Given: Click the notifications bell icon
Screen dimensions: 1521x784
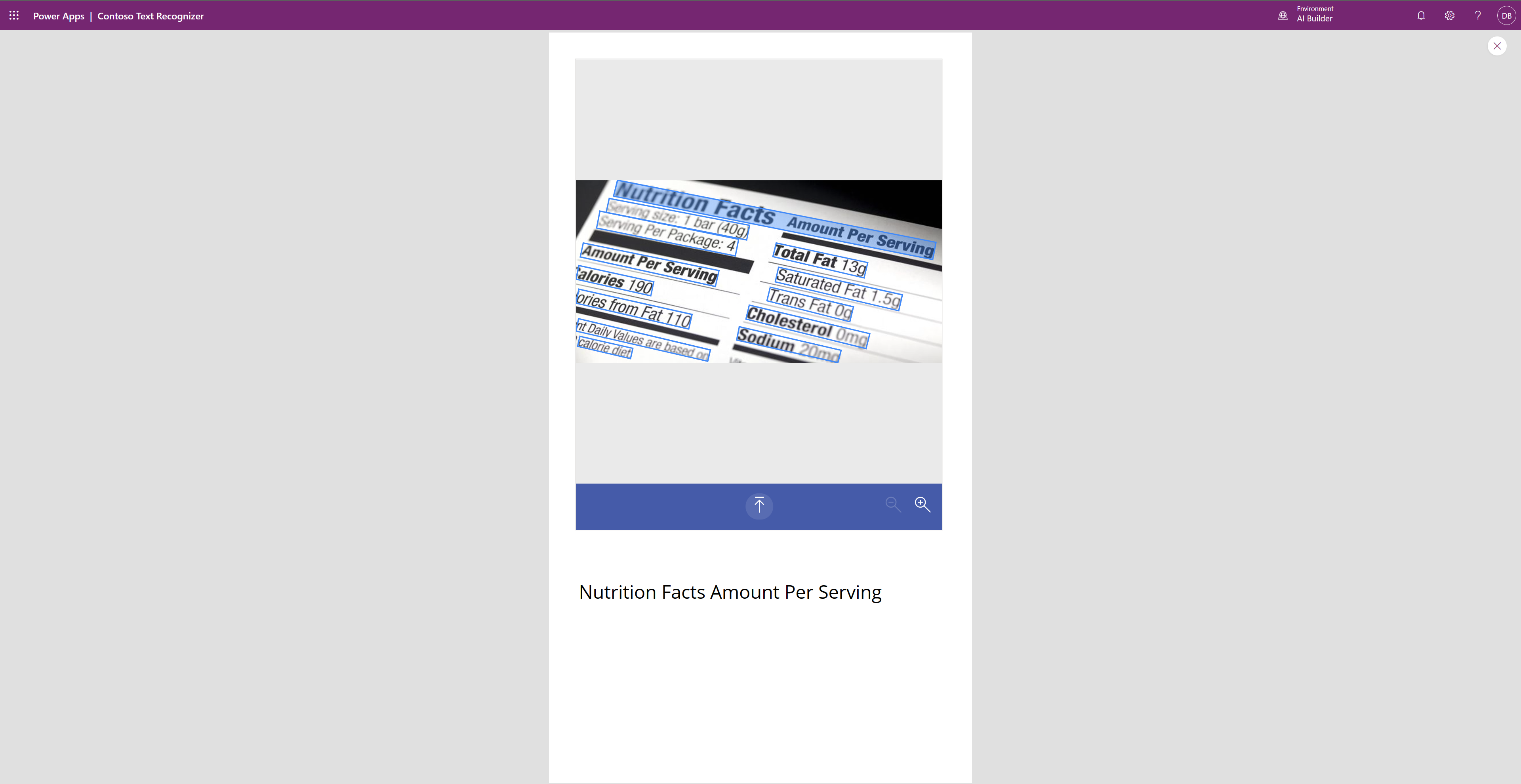Looking at the screenshot, I should click(x=1421, y=15).
